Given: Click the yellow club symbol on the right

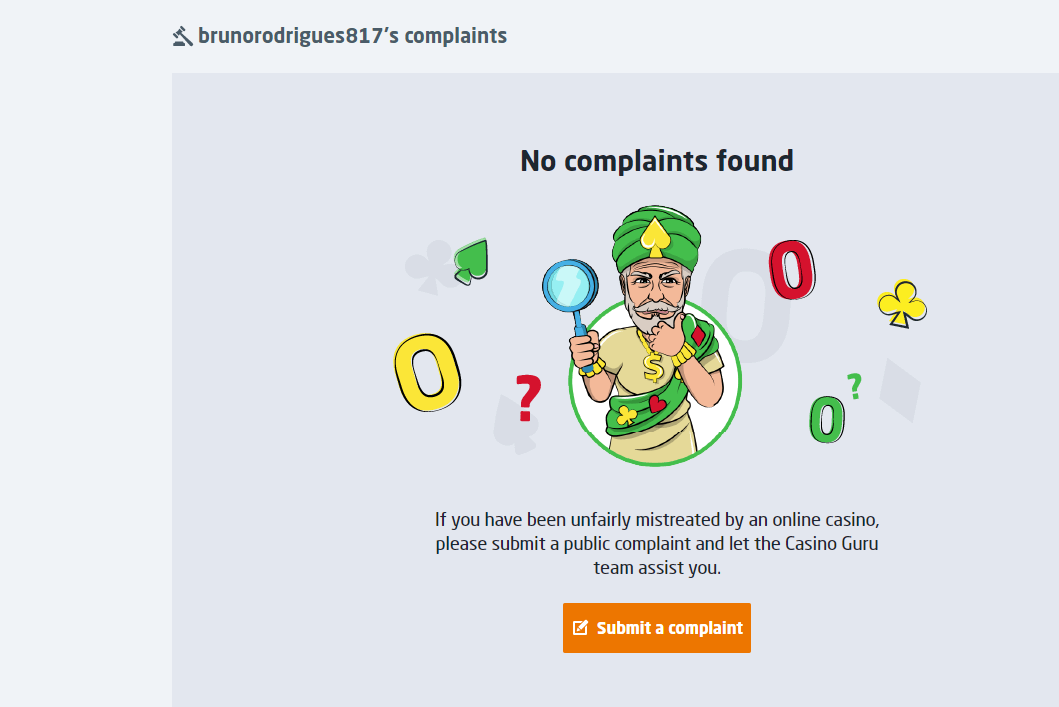Looking at the screenshot, I should point(902,304).
